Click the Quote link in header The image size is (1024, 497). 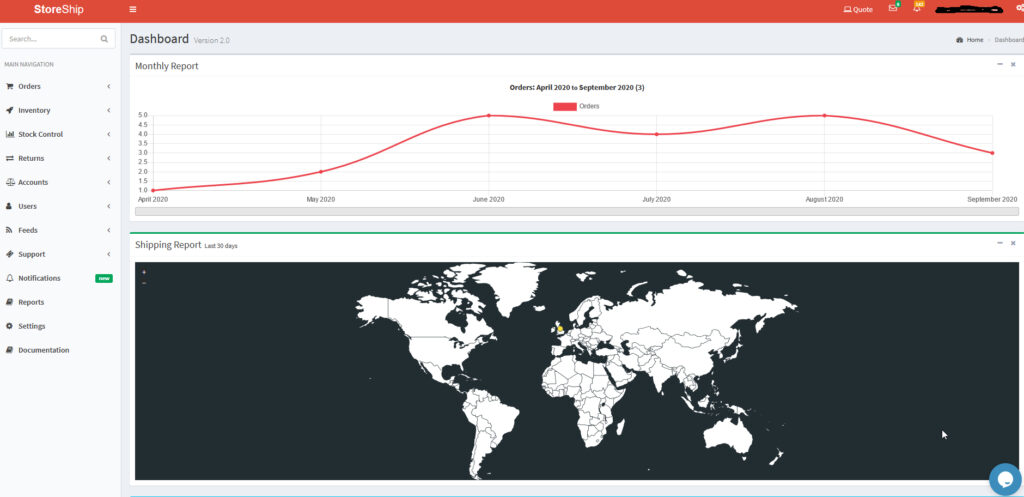pos(858,9)
